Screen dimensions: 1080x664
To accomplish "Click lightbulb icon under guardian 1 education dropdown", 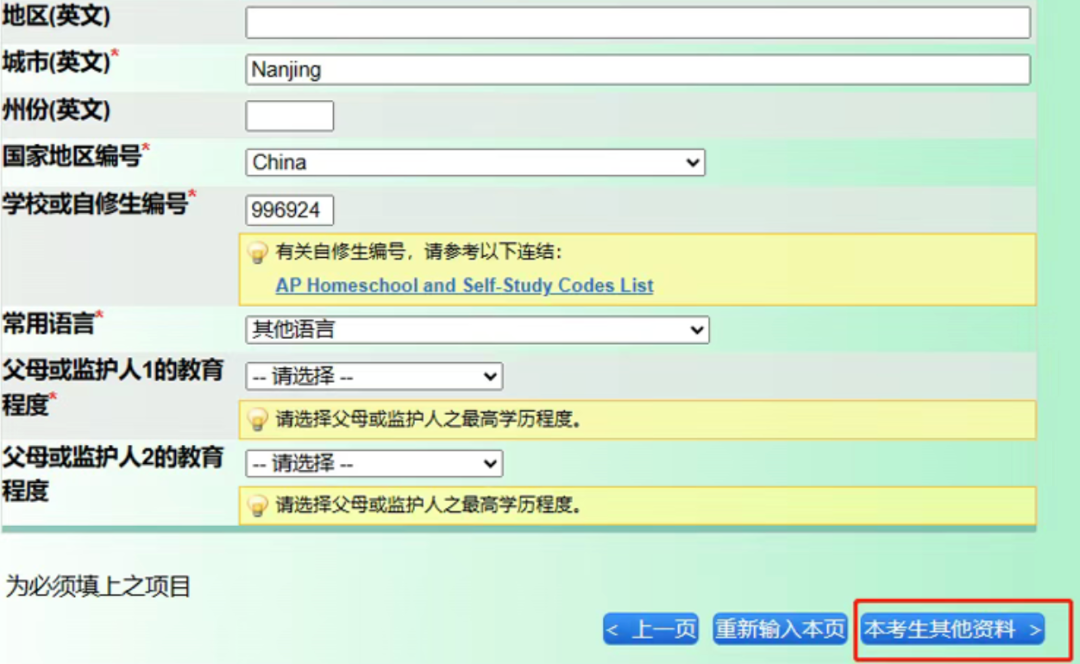I will 258,420.
